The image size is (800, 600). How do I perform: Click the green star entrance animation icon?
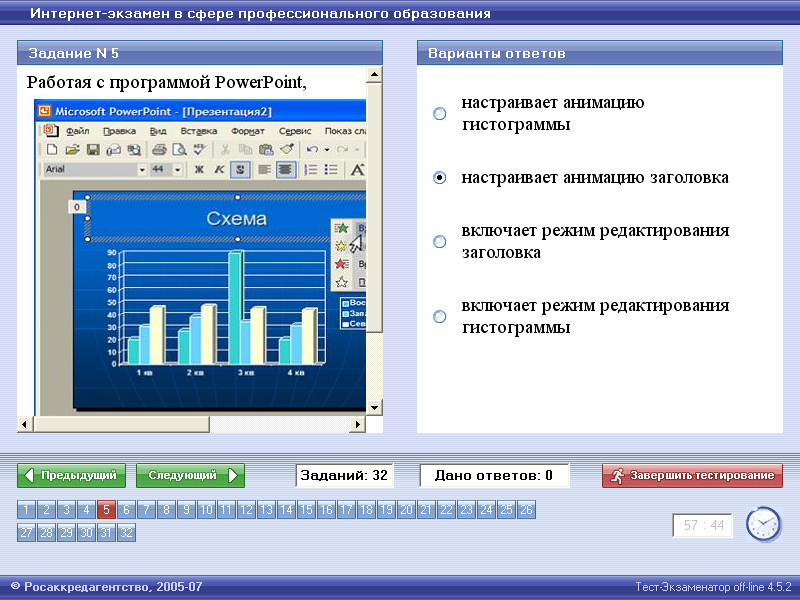[x=341, y=228]
